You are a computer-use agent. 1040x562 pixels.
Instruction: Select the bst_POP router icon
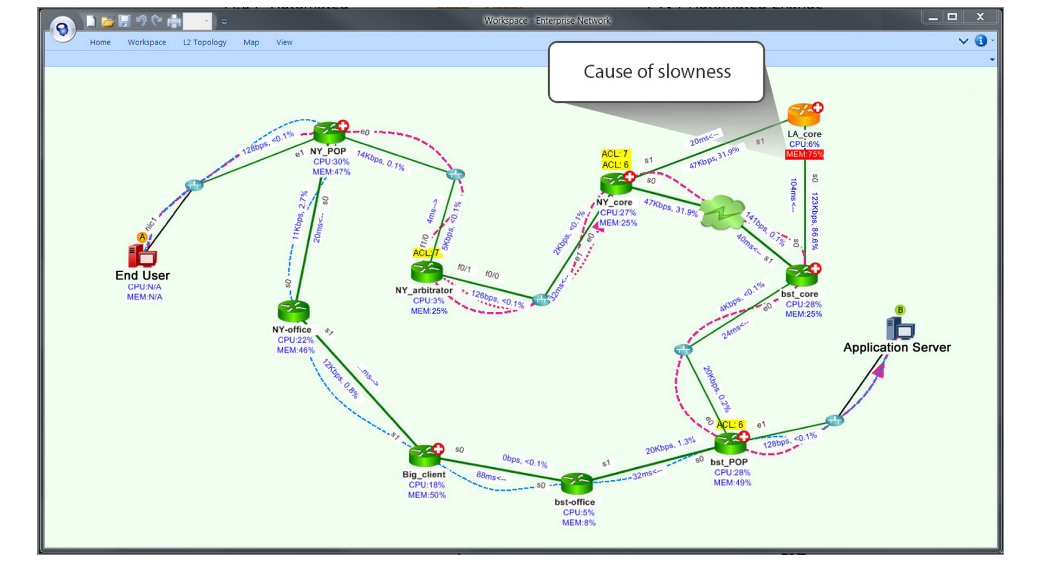click(x=731, y=443)
